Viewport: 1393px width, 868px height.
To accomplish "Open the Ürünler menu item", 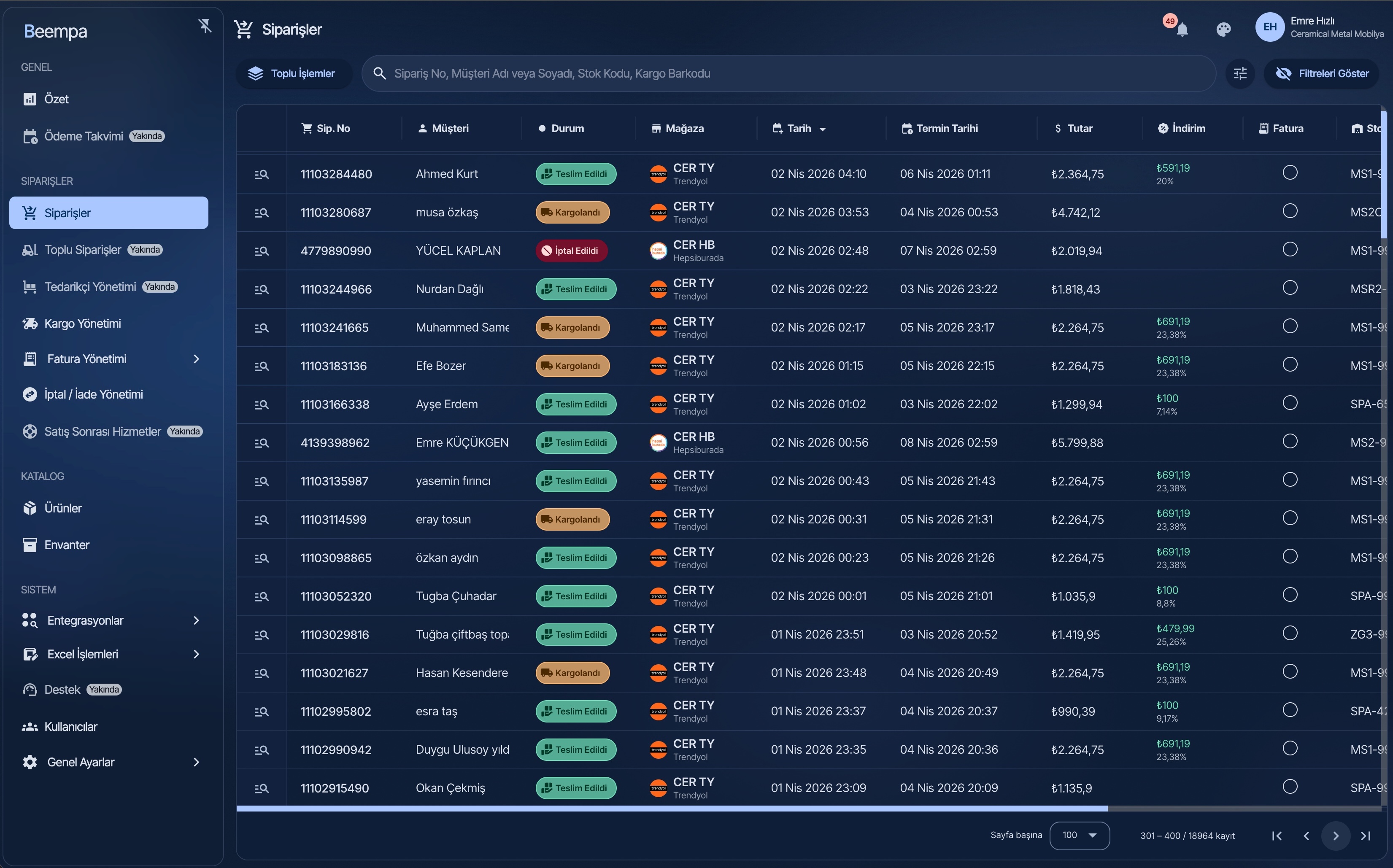I will [62, 508].
